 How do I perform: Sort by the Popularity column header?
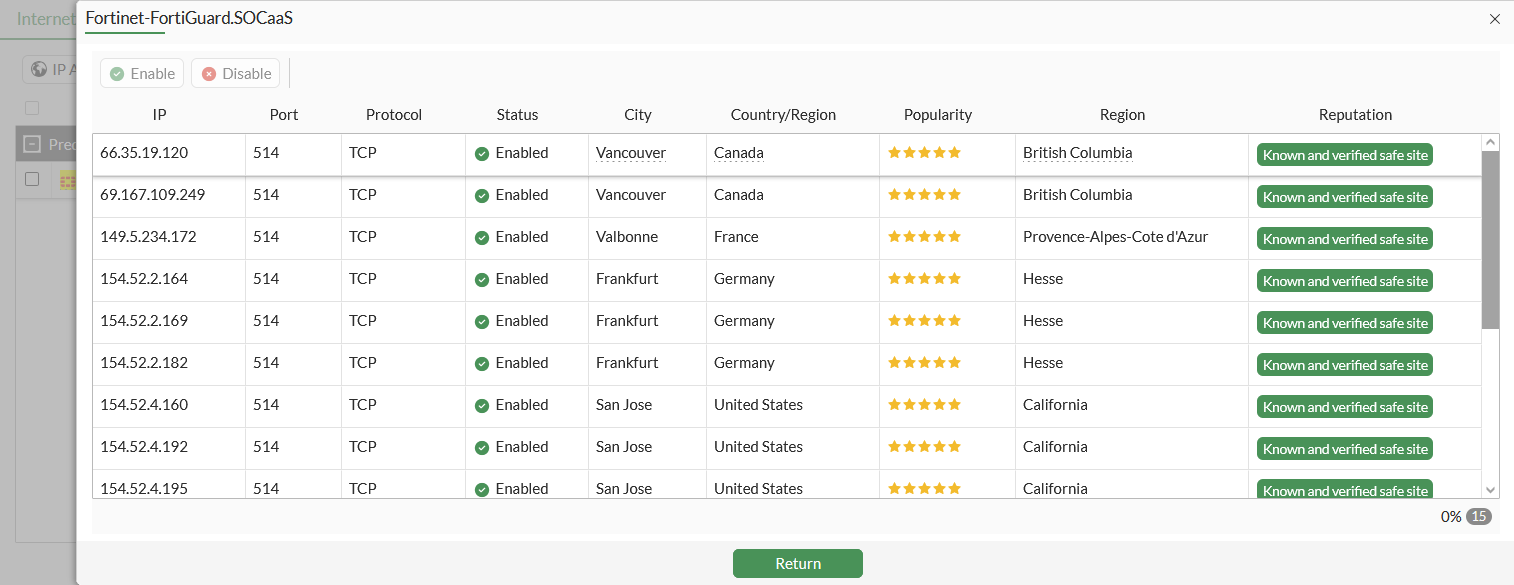coord(937,114)
